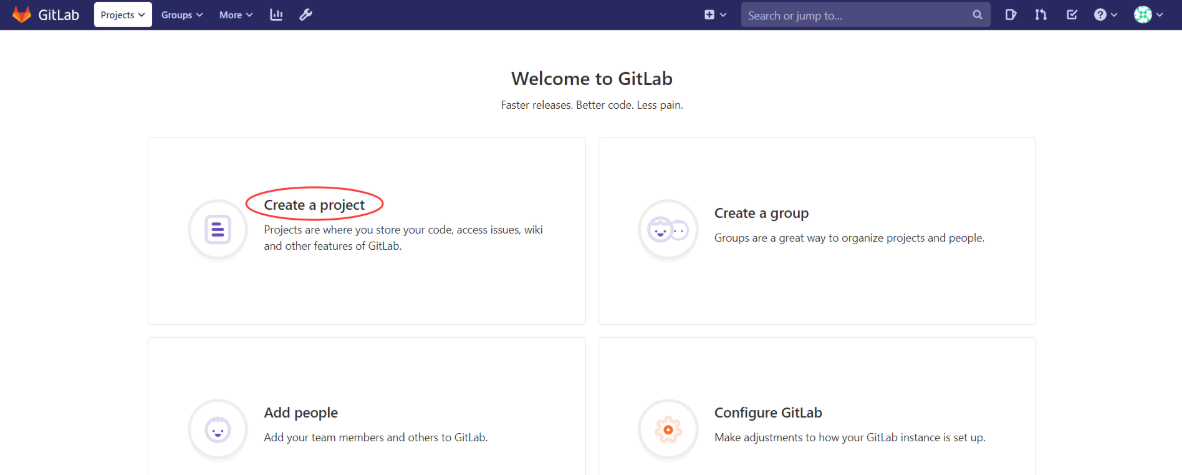Viewport: 1182px width, 475px height.
Task: Click 'Make adjustments to how your GitLab instance' text
Action: coord(850,437)
